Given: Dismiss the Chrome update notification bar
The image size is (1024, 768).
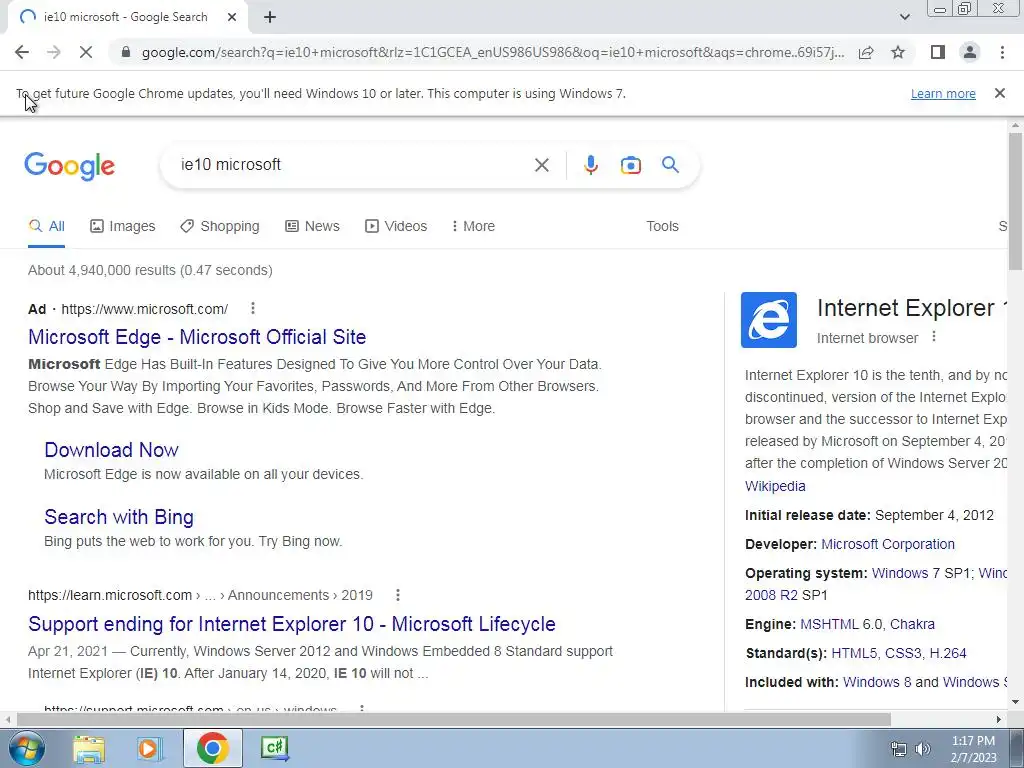Looking at the screenshot, I should [x=1000, y=93].
